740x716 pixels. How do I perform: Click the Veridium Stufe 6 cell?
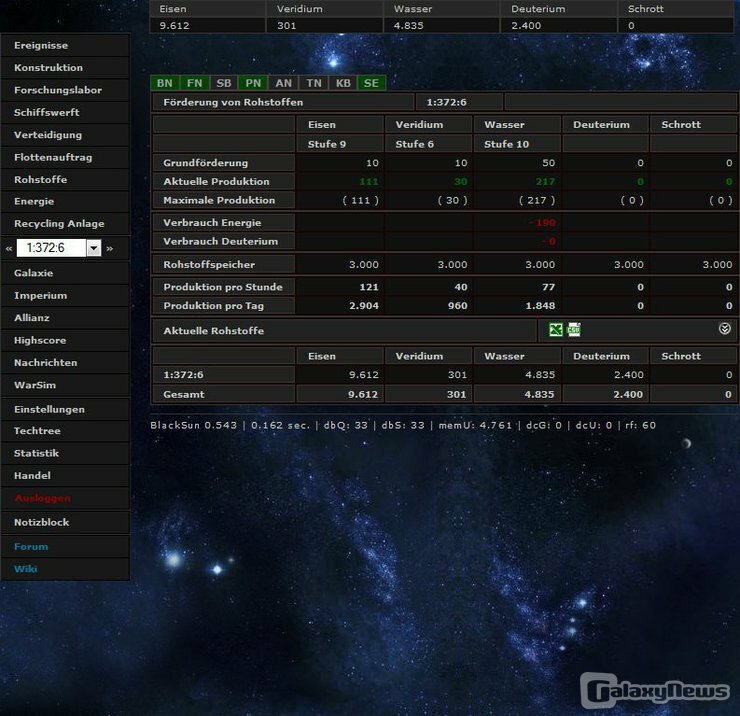428,144
